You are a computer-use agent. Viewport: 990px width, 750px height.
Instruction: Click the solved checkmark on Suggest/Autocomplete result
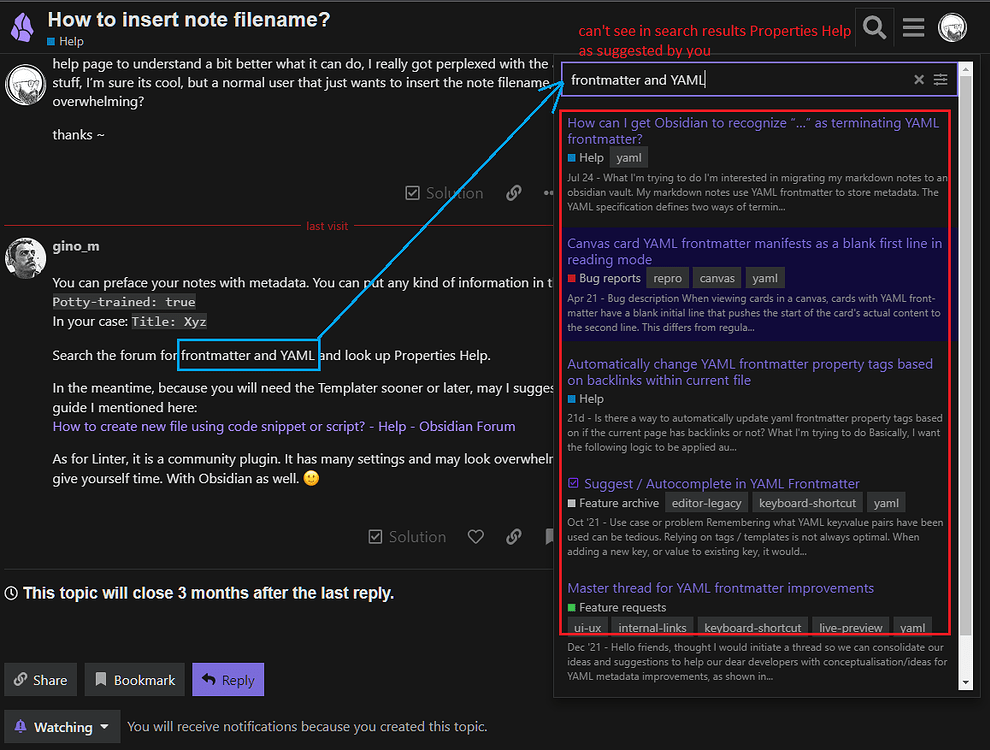coord(573,483)
